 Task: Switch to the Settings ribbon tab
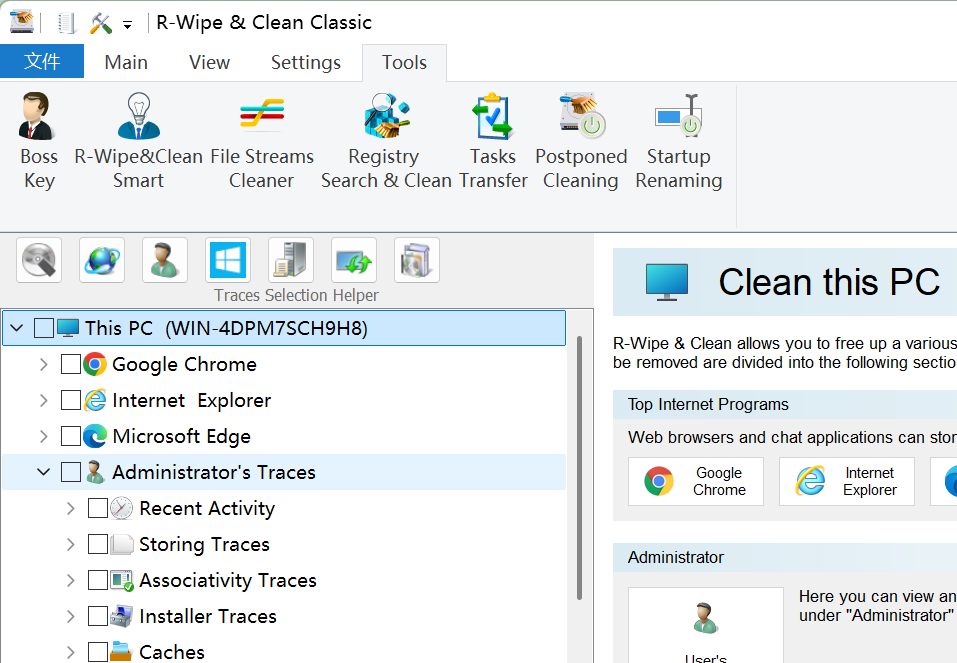pos(305,62)
